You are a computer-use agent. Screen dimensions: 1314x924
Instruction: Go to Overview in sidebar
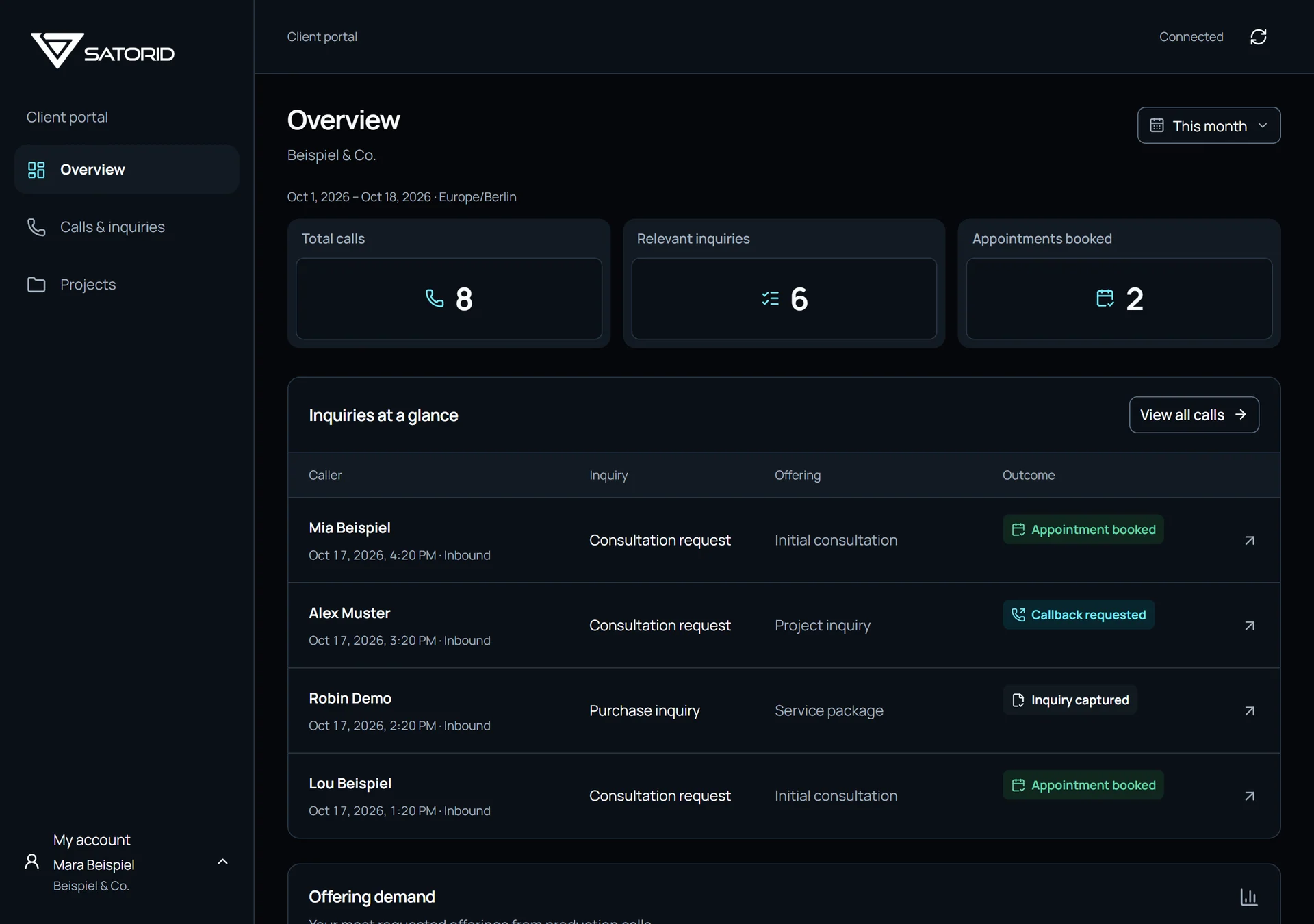coord(127,170)
